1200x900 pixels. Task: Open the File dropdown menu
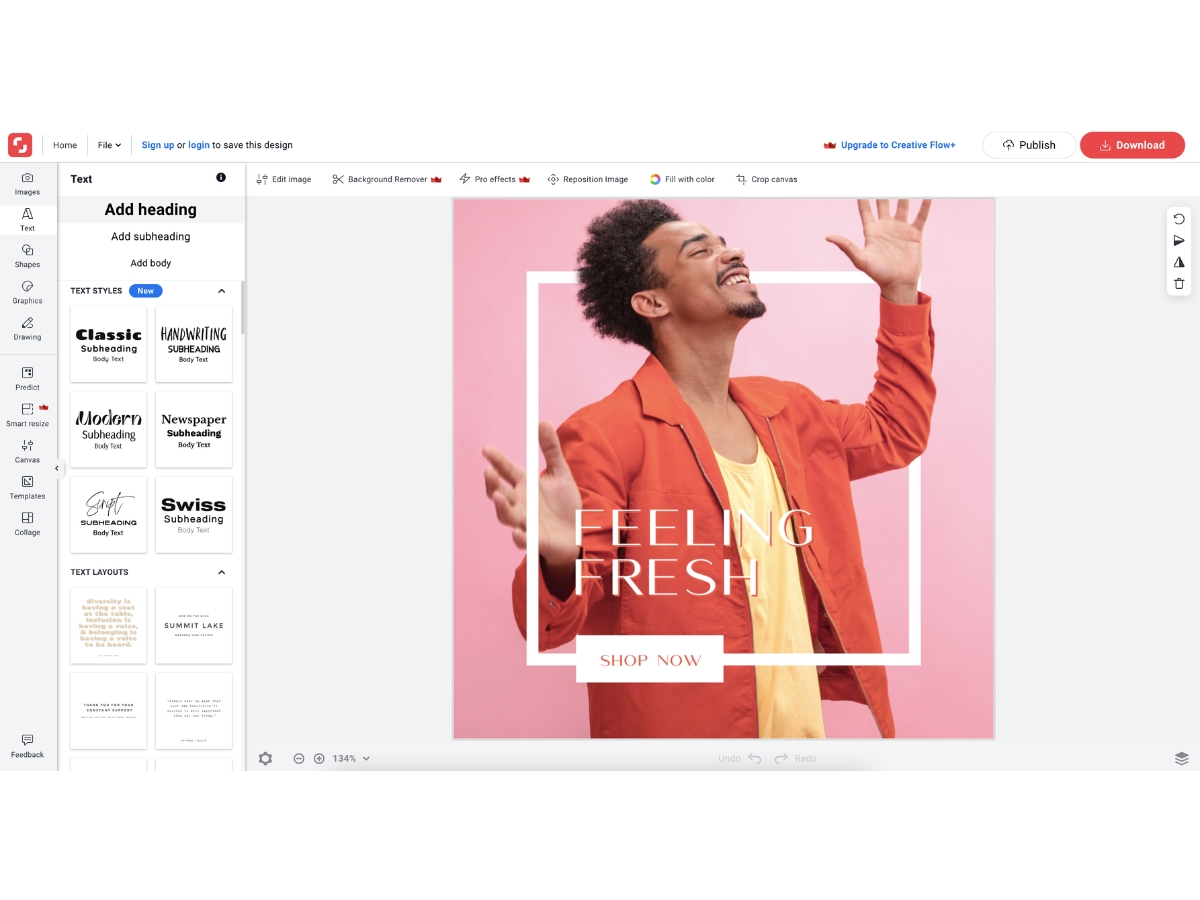pos(109,145)
